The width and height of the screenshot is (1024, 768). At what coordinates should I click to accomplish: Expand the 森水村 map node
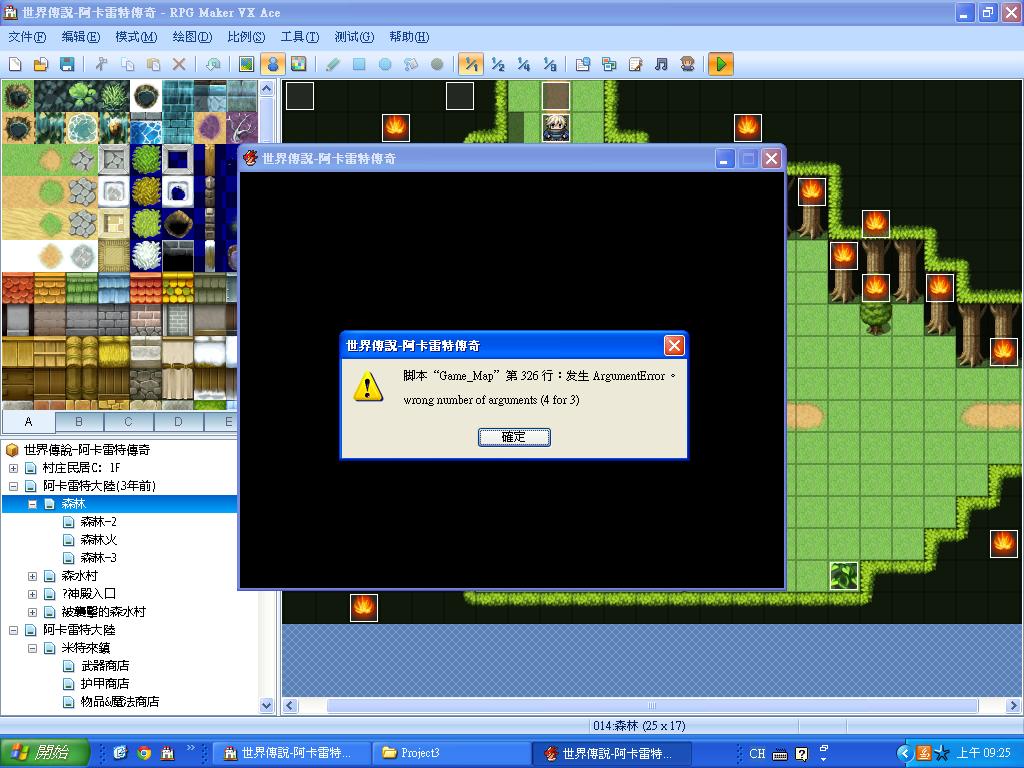point(32,576)
